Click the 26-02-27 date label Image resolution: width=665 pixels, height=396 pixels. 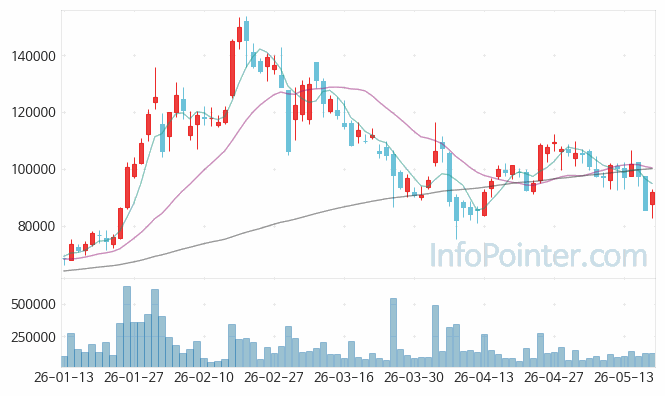tap(274, 377)
